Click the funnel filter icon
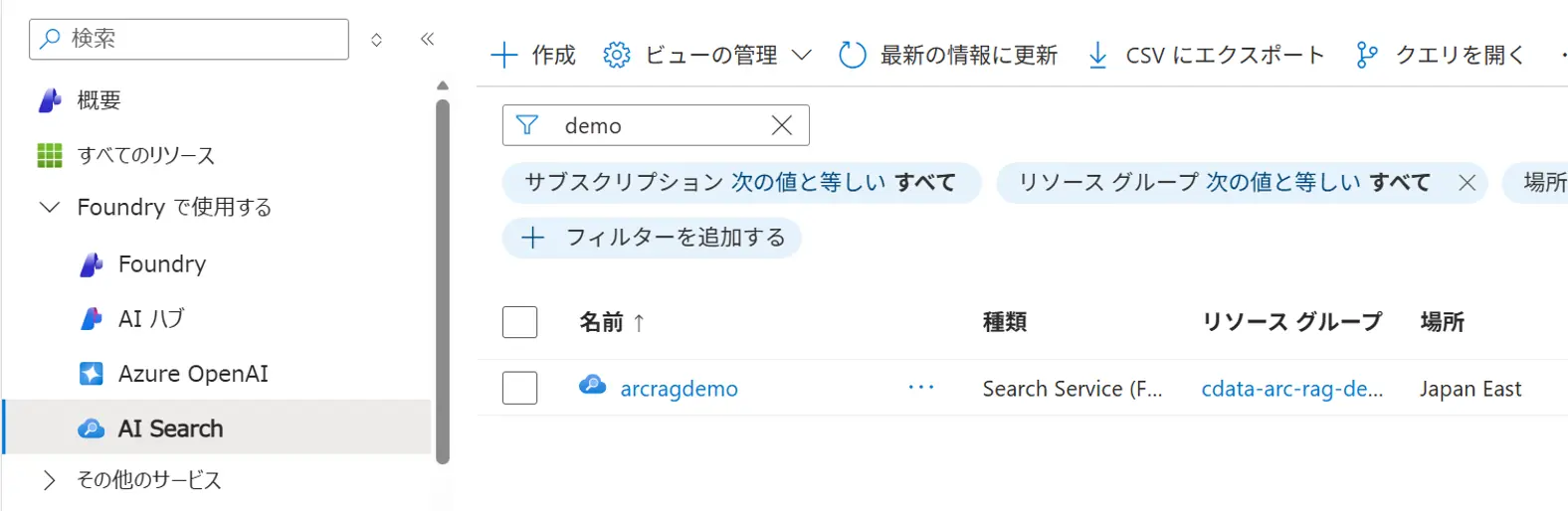The image size is (1568, 511). [527, 125]
